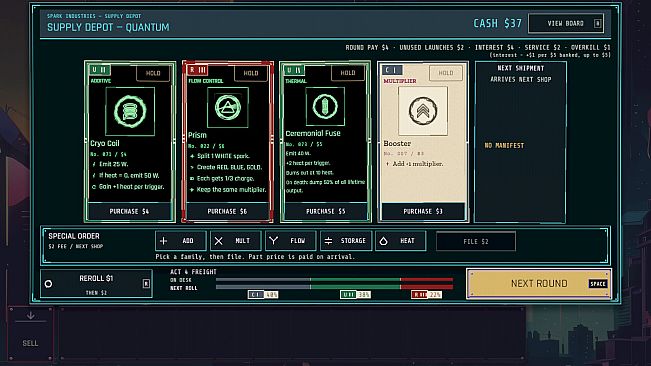Reroll the shop for $1
The height and width of the screenshot is (366, 651).
click(96, 284)
